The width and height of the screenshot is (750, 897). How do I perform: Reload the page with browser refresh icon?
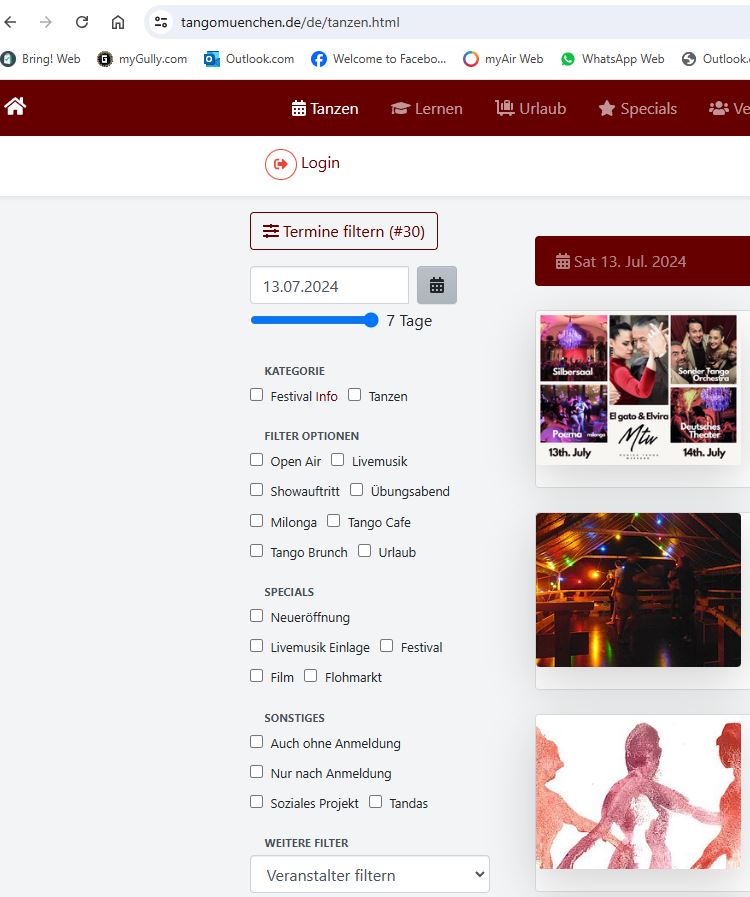82,22
